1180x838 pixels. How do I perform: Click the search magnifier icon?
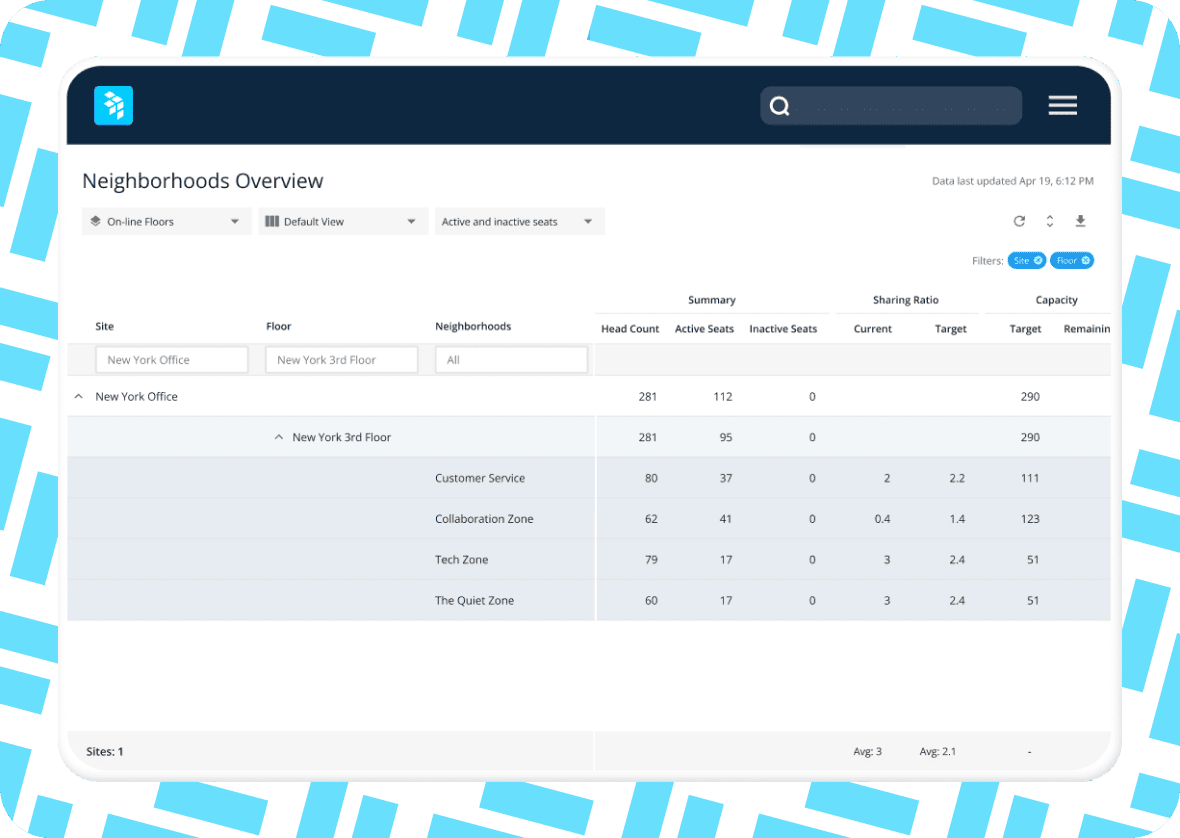(x=780, y=106)
